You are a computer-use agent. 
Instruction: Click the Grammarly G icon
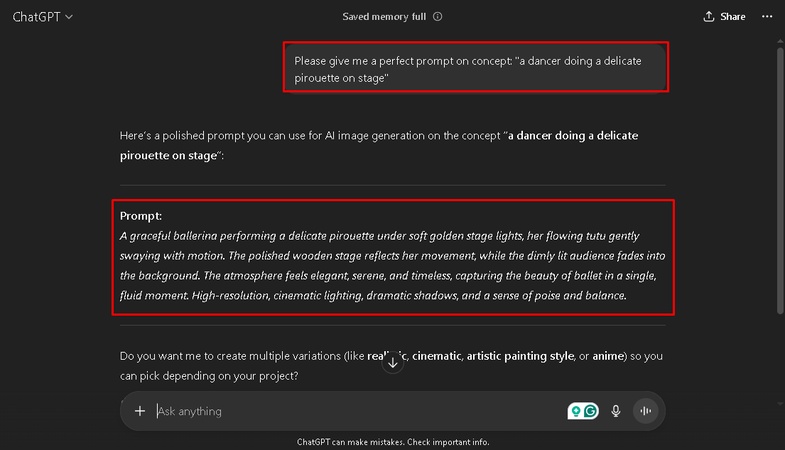(x=591, y=411)
